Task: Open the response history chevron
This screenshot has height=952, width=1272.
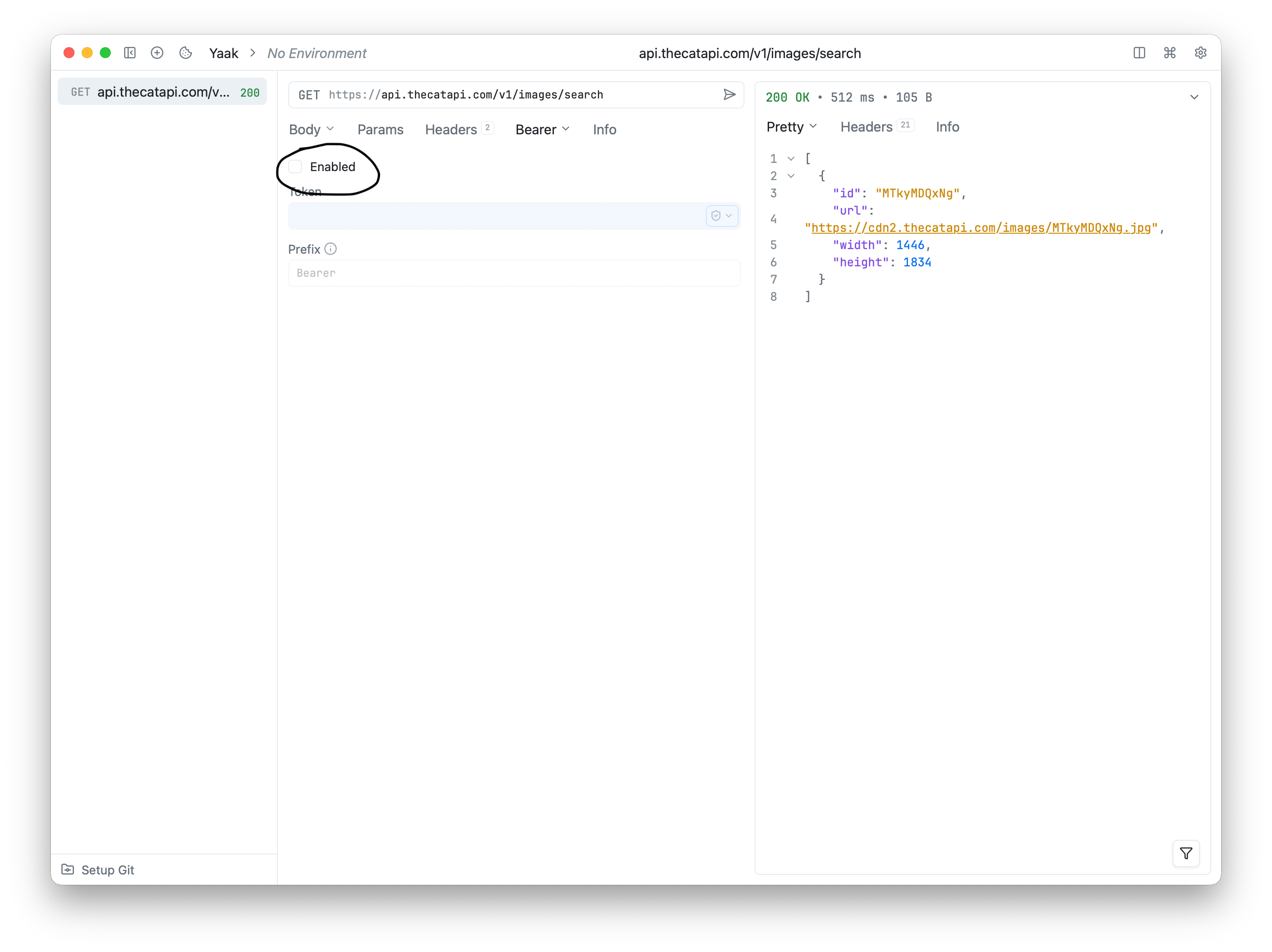Action: pos(1194,97)
